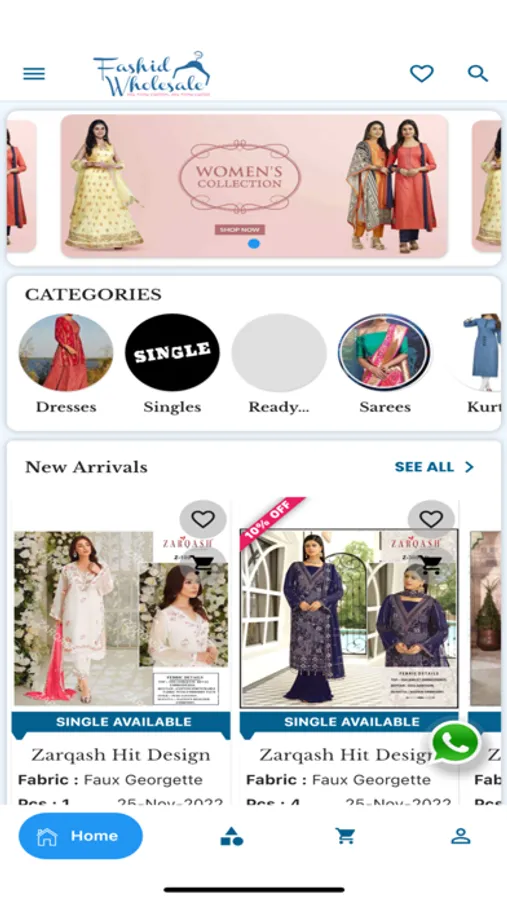Click SEE ALL link for New Arrivals
This screenshot has height=900, width=507.
pyautogui.click(x=424, y=467)
